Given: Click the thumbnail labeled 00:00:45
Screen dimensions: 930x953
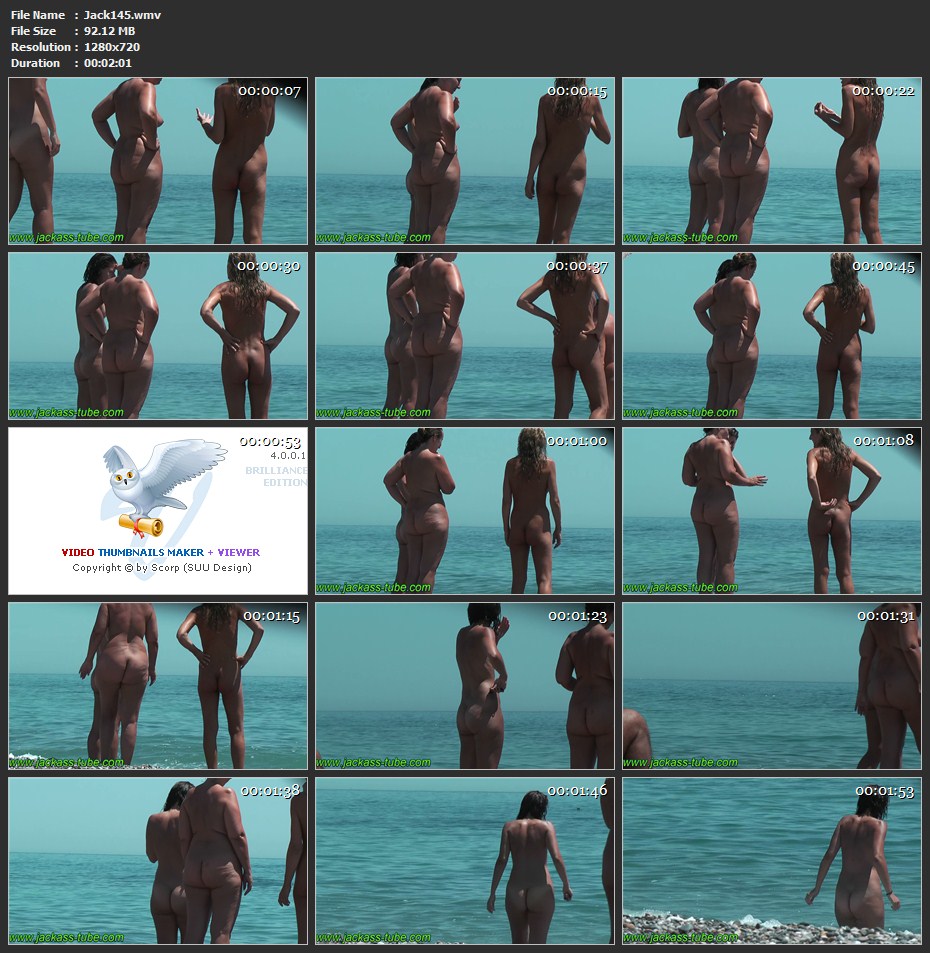Looking at the screenshot, I should (x=771, y=336).
